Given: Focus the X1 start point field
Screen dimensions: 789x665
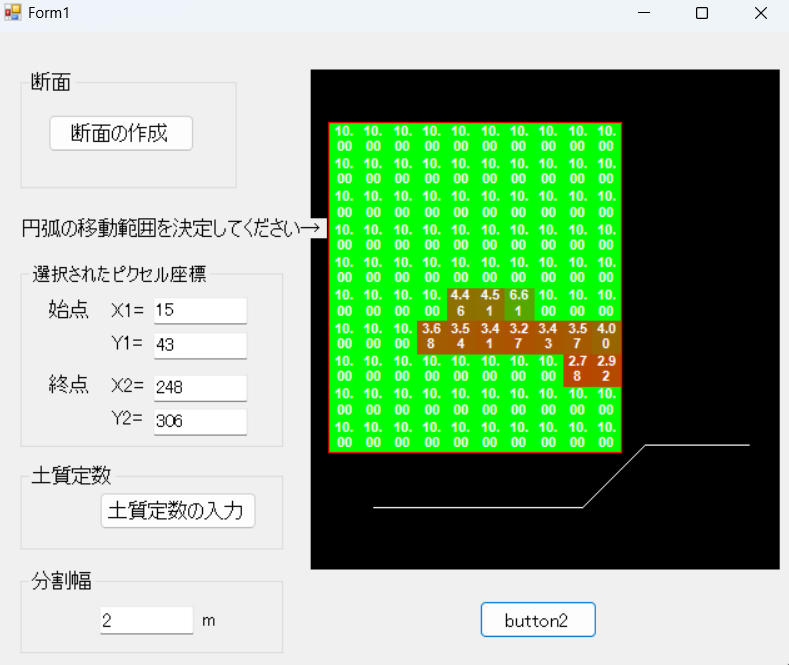Looking at the screenshot, I should [200, 310].
